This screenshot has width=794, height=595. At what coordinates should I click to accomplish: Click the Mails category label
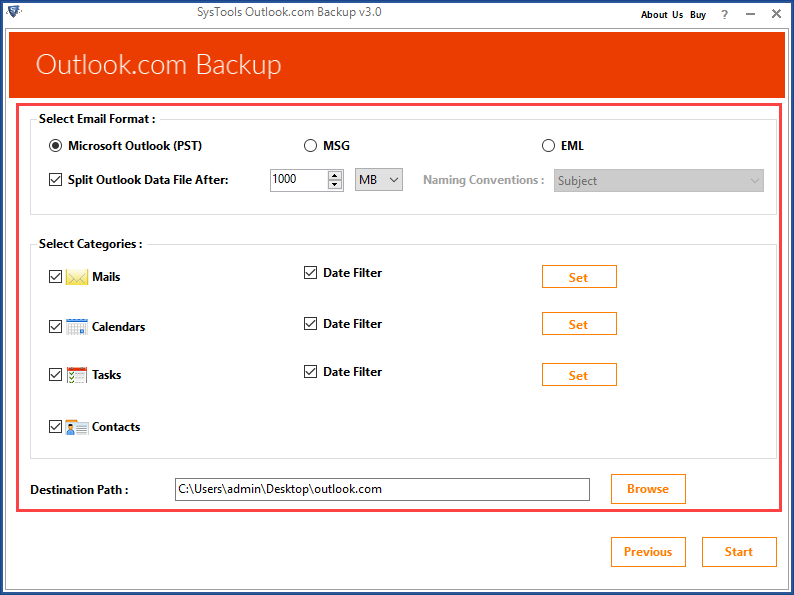click(x=106, y=277)
